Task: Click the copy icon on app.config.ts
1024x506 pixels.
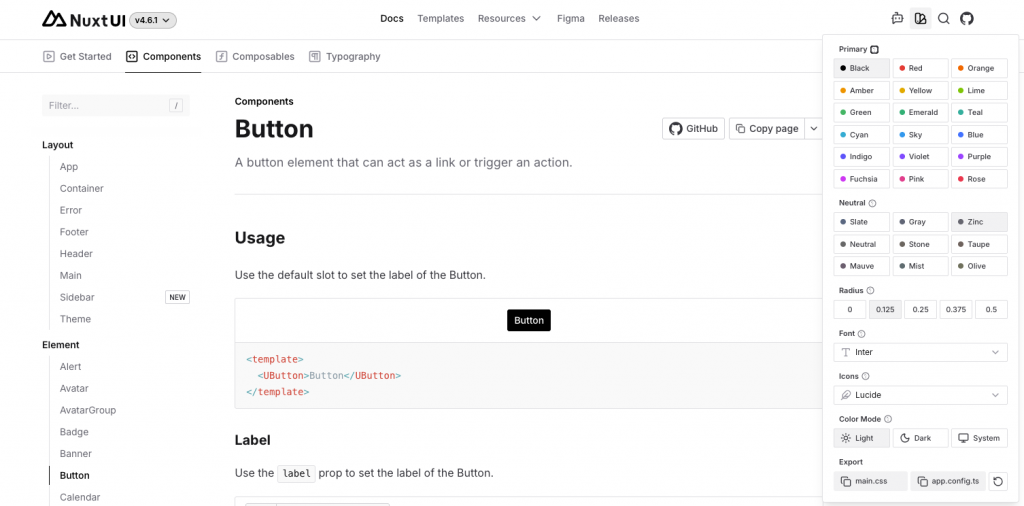Action: (x=923, y=481)
